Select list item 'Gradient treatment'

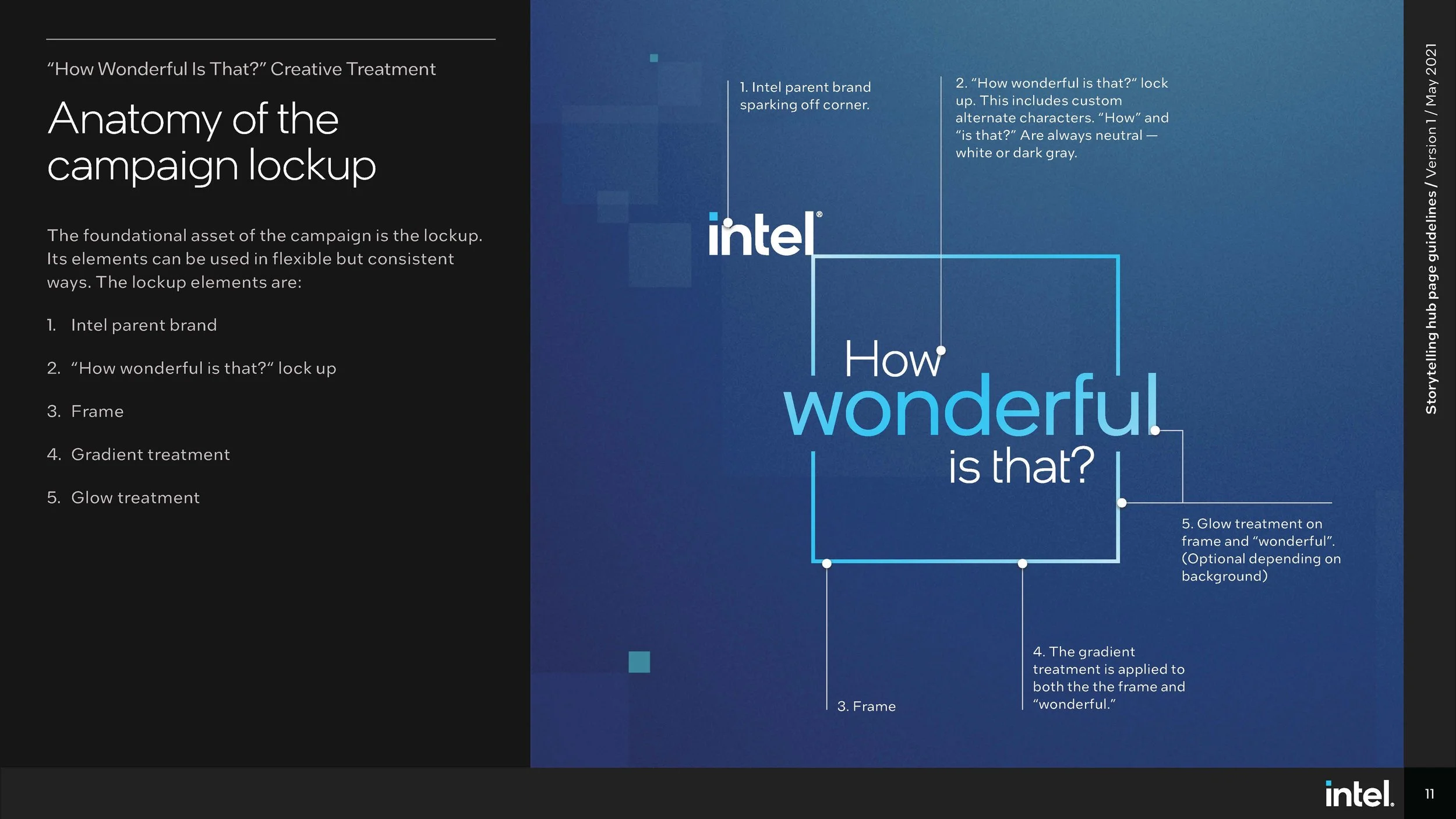[150, 454]
